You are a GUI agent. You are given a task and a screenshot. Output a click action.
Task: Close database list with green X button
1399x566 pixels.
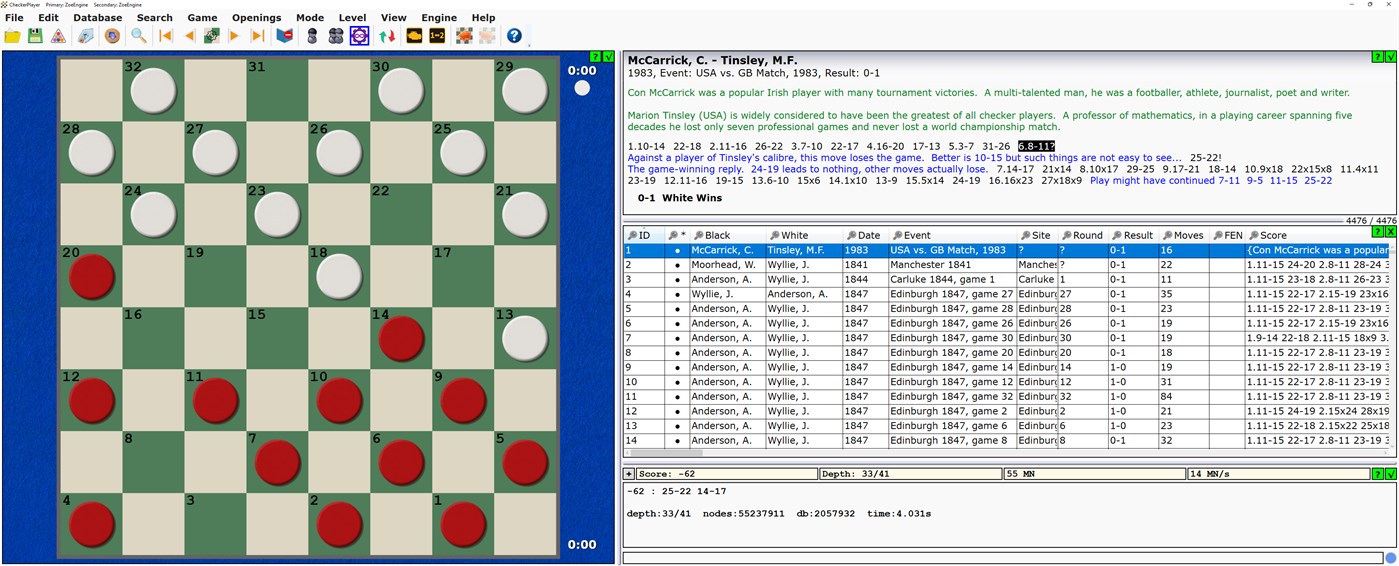(x=1390, y=231)
